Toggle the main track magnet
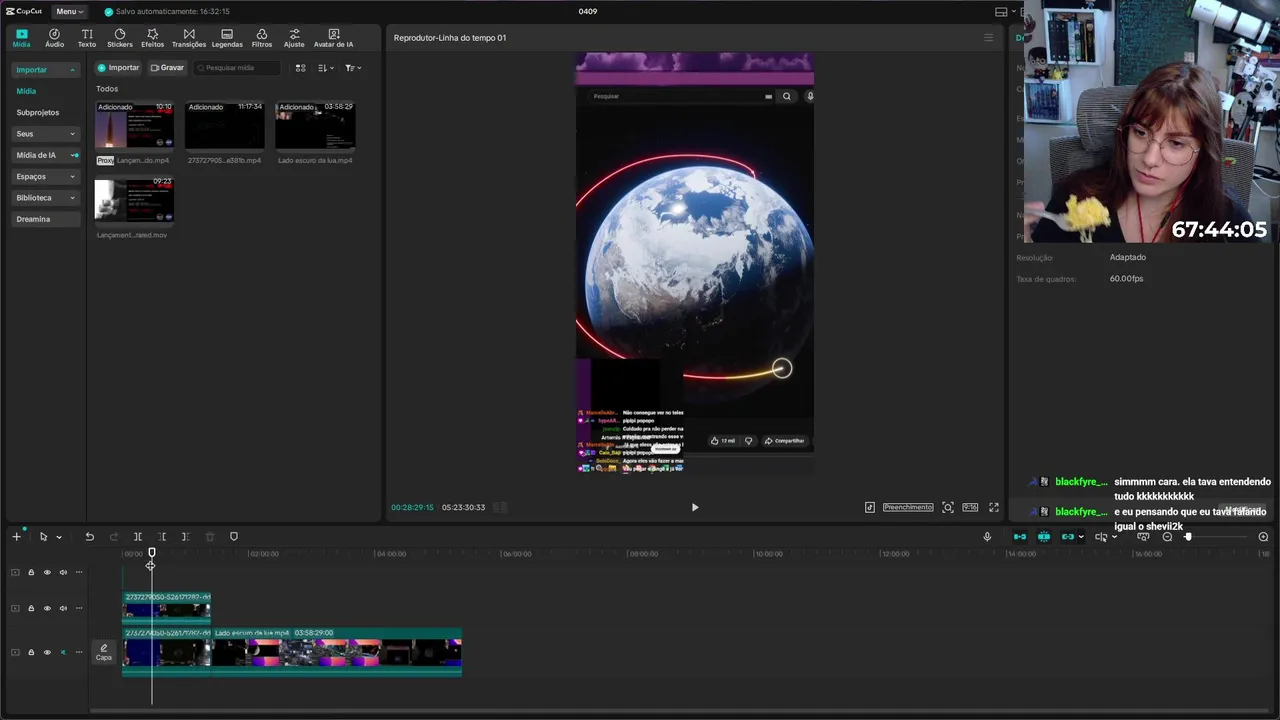Image resolution: width=1280 pixels, height=720 pixels. pyautogui.click(x=1020, y=537)
